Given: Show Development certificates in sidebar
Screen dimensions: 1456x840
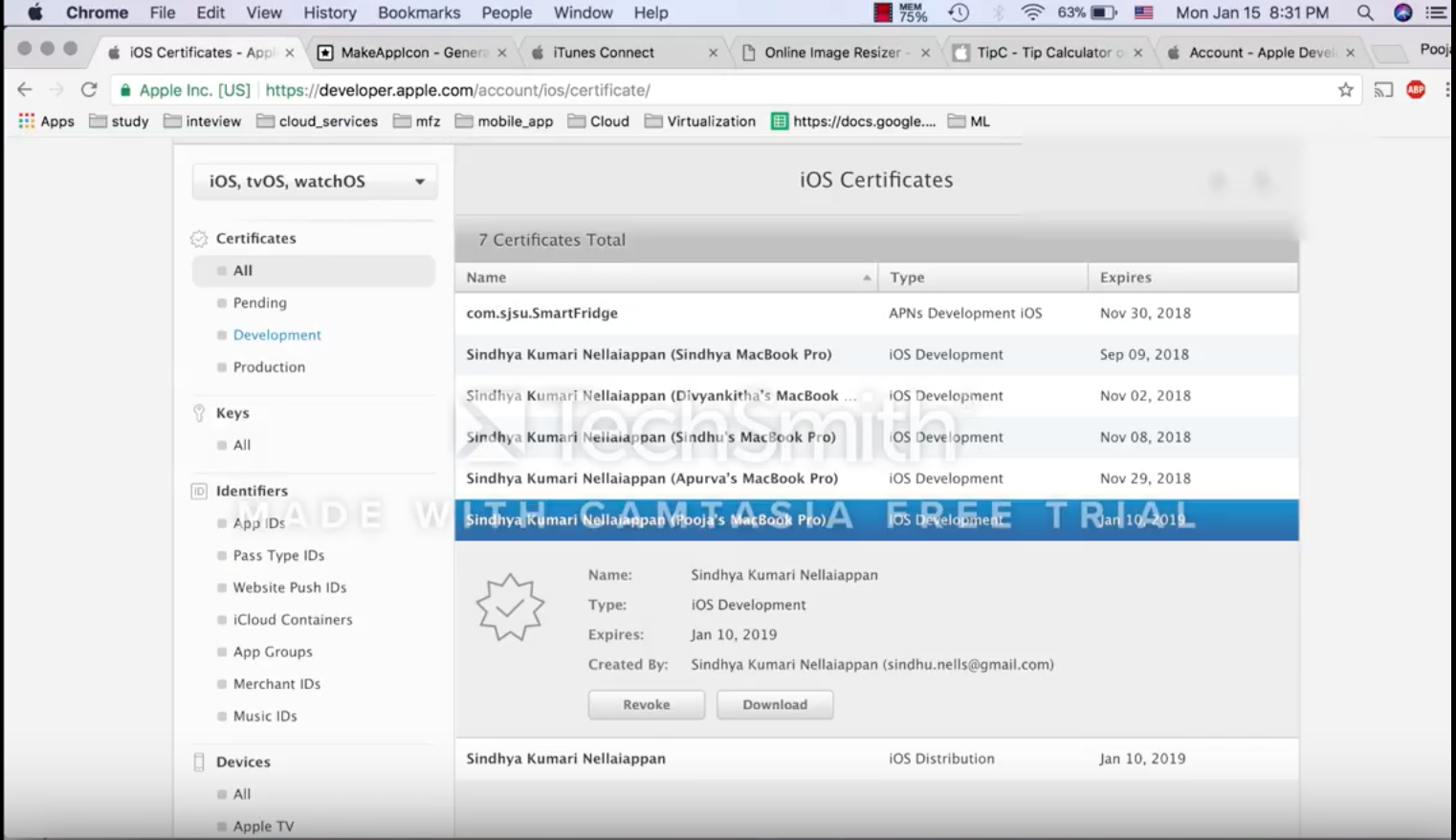Looking at the screenshot, I should 277,335.
